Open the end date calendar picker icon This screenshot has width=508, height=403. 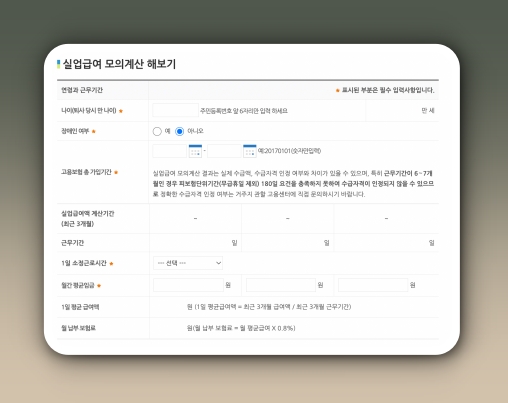point(250,151)
